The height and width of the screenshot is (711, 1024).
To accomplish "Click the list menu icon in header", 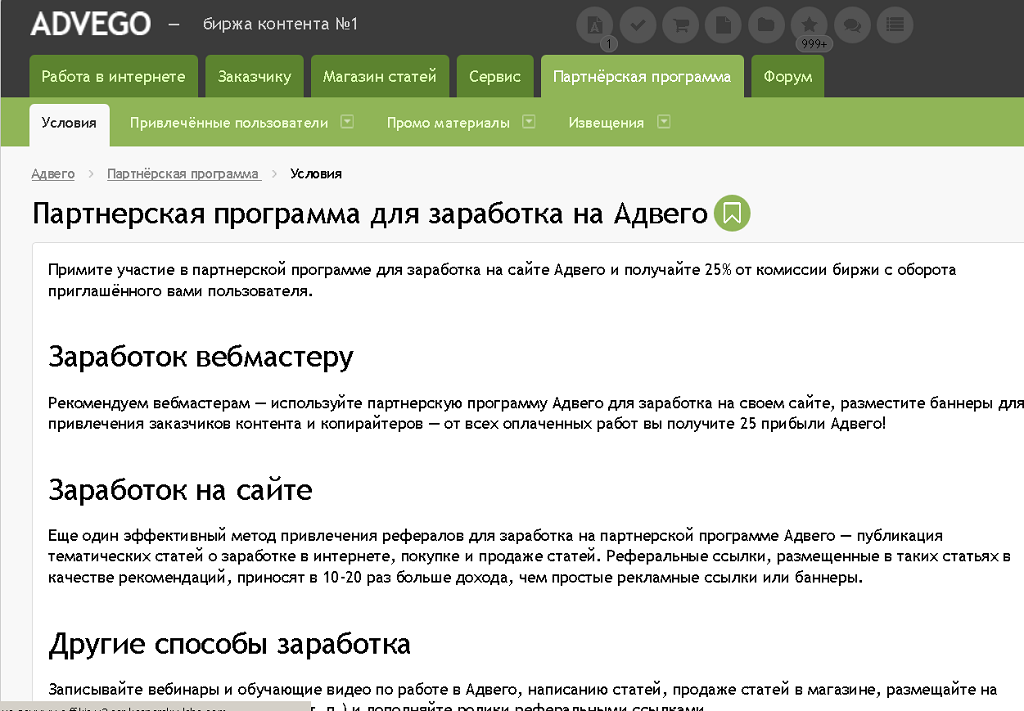I will point(895,25).
